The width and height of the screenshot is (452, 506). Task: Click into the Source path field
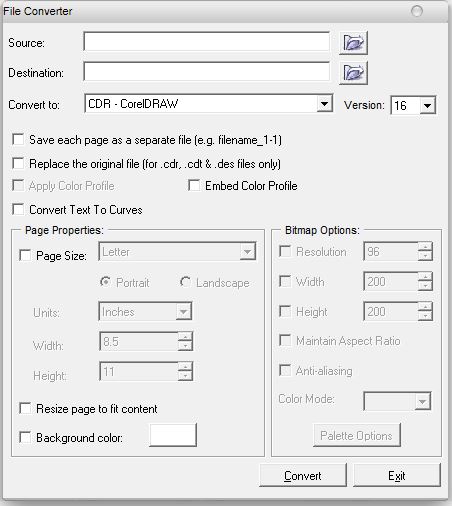point(207,42)
